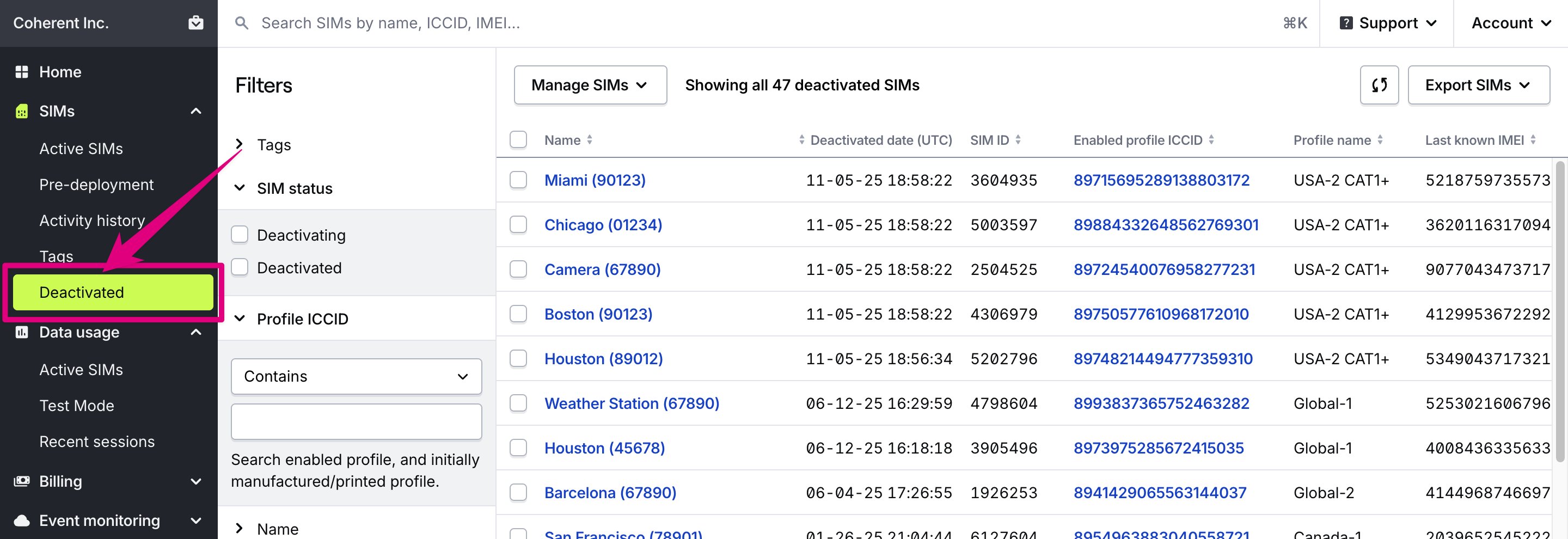Viewport: 1568px width, 539px height.
Task: Select the Houston (89012) row checkbox
Action: pyautogui.click(x=518, y=358)
